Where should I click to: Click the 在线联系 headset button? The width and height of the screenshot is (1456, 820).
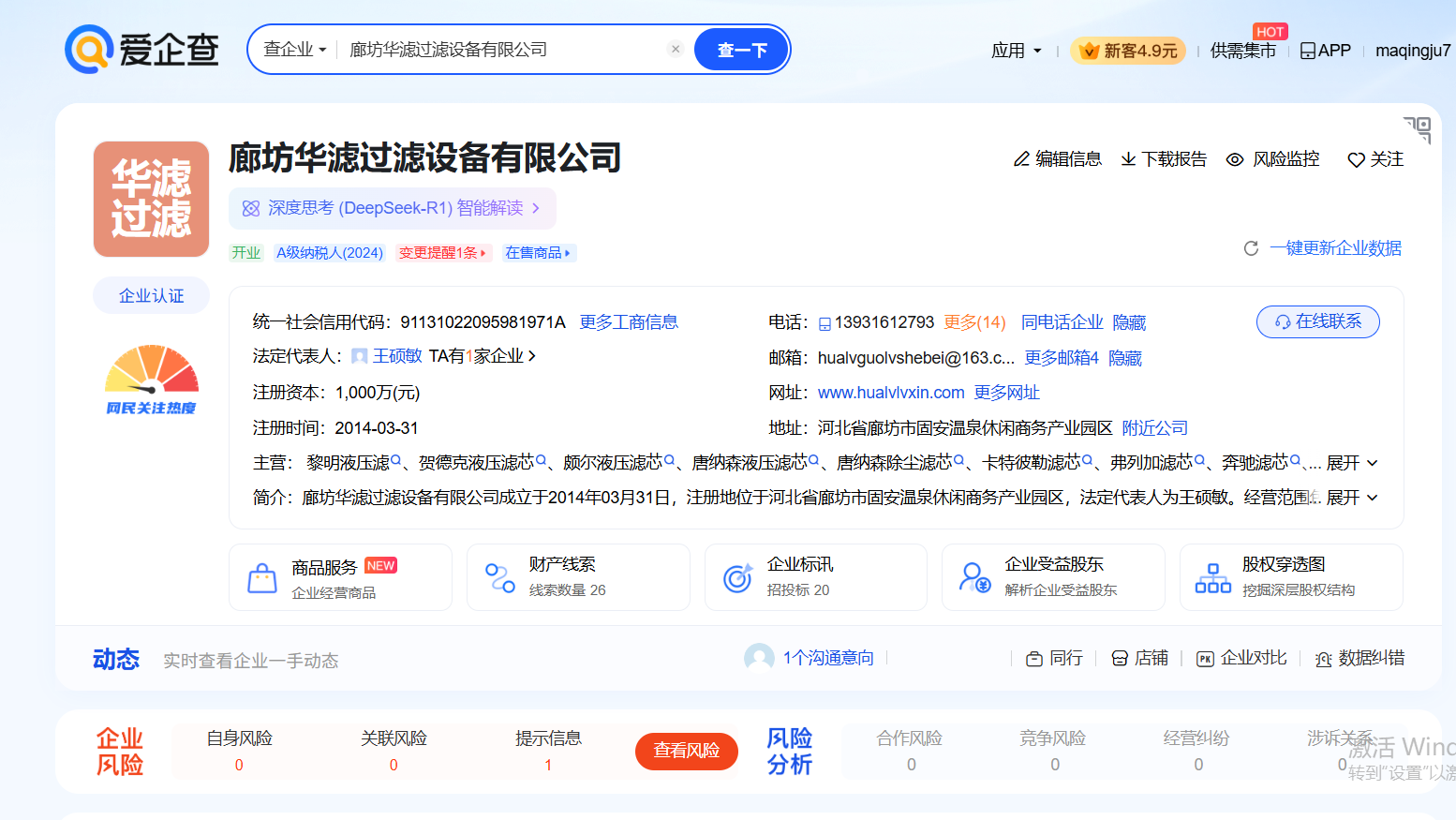pyautogui.click(x=1317, y=321)
